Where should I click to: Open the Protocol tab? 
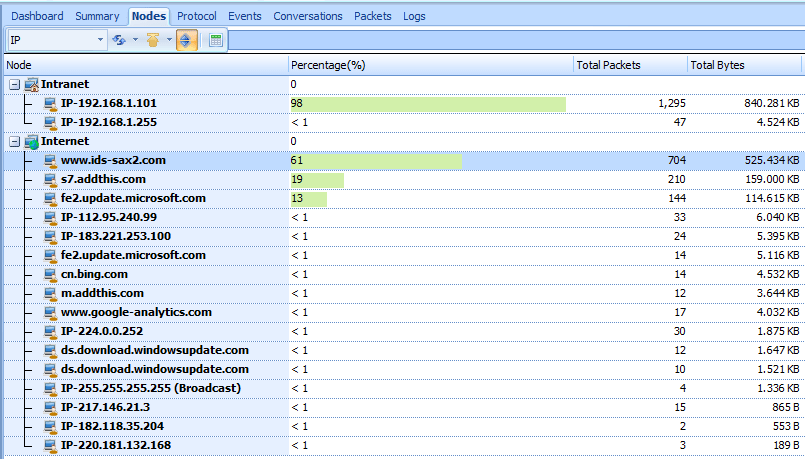click(197, 16)
